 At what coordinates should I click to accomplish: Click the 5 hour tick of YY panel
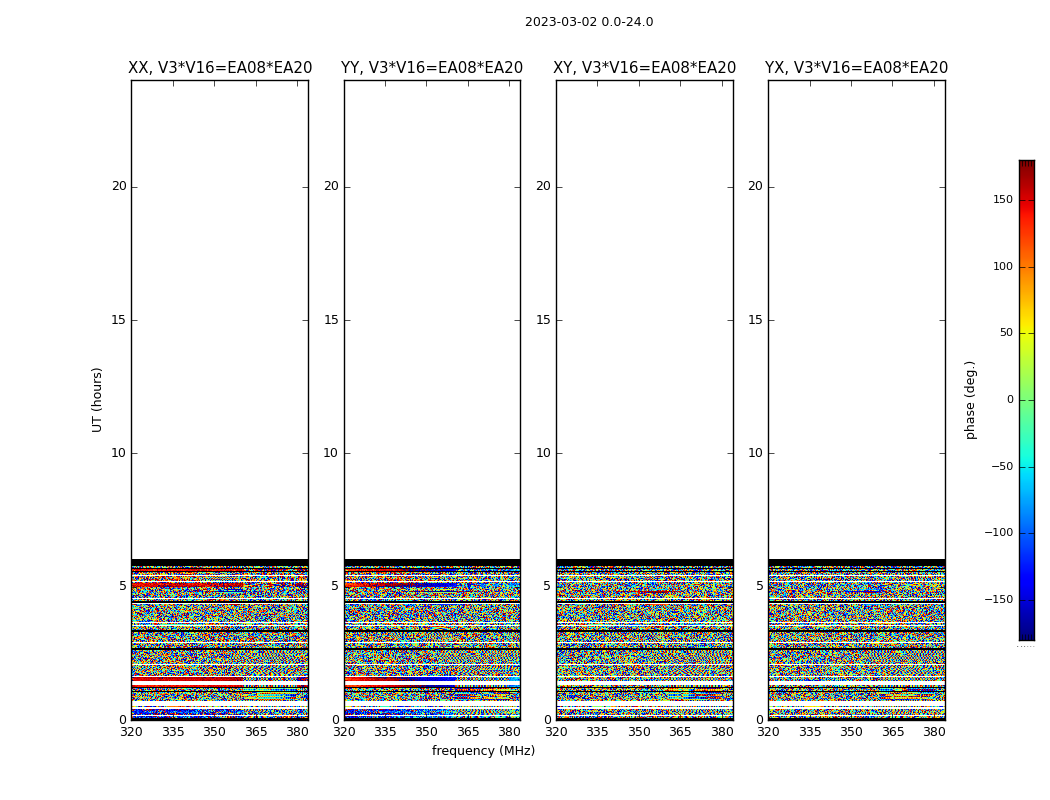(335, 586)
